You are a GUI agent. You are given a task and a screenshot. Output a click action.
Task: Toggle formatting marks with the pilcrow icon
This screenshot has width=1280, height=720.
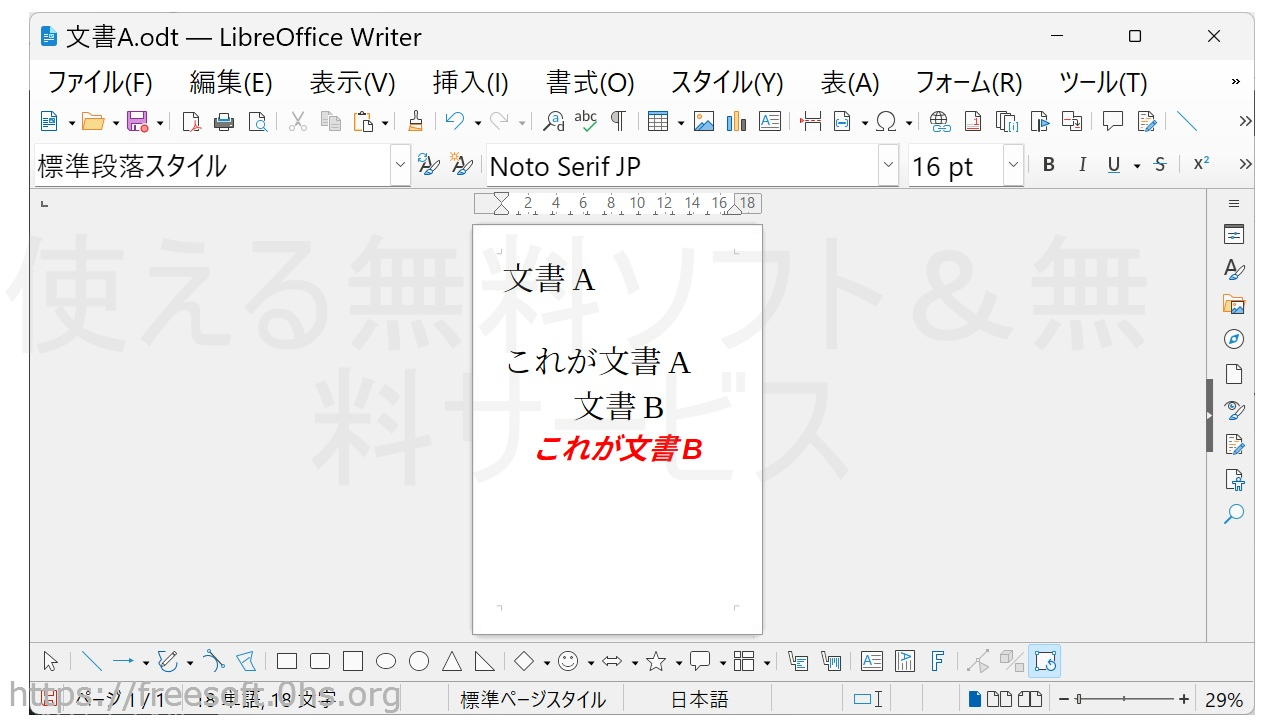coord(618,122)
